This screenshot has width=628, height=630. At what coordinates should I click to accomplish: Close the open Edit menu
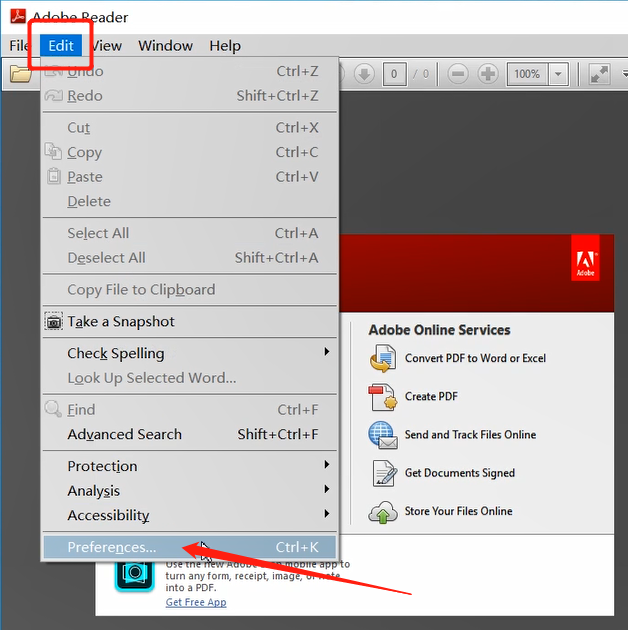pos(61,46)
